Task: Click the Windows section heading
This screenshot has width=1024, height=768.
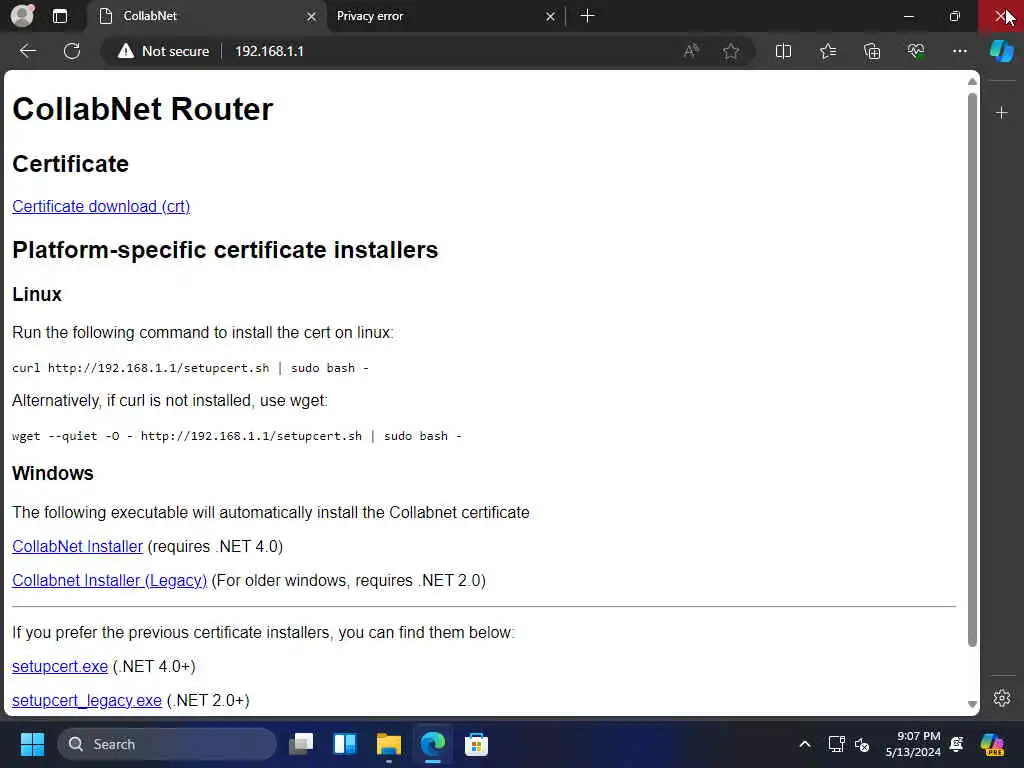Action: tap(53, 473)
